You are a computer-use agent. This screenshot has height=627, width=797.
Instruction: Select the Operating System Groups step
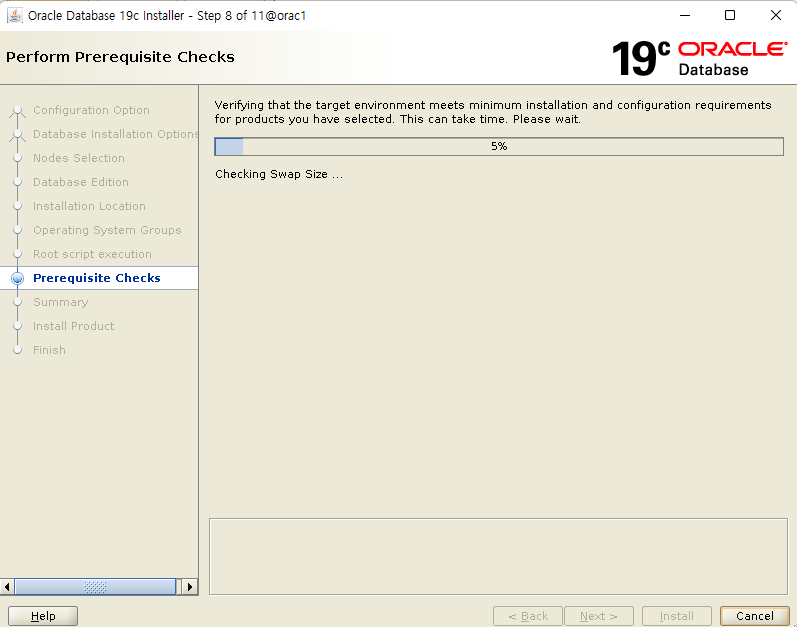point(107,230)
